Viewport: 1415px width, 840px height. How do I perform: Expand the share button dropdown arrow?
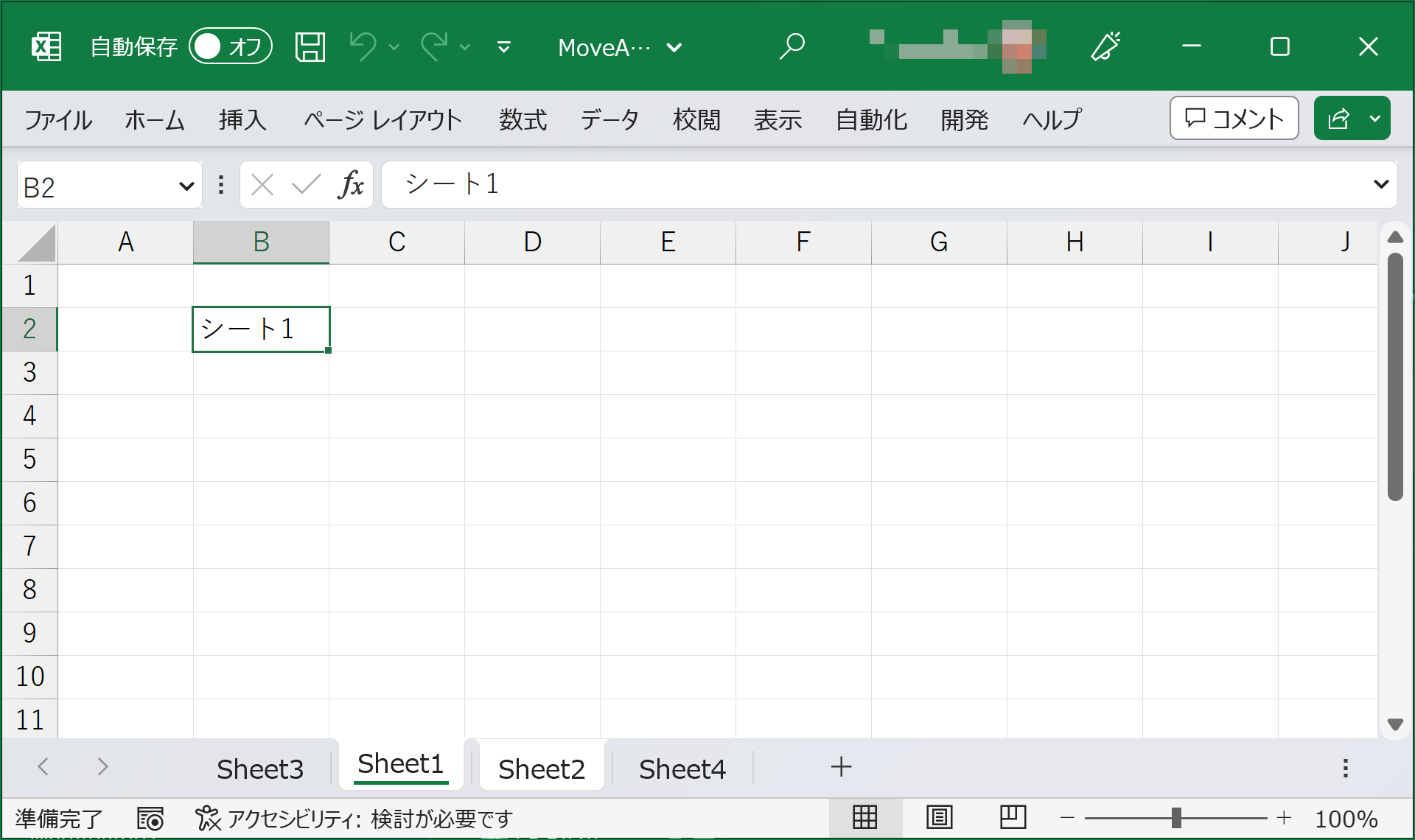point(1375,118)
